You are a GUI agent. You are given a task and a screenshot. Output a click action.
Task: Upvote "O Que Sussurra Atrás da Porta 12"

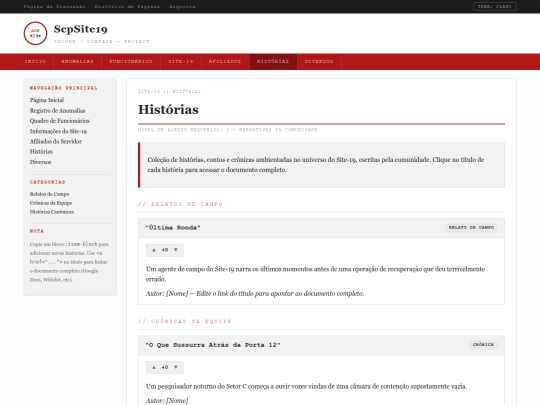point(154,367)
